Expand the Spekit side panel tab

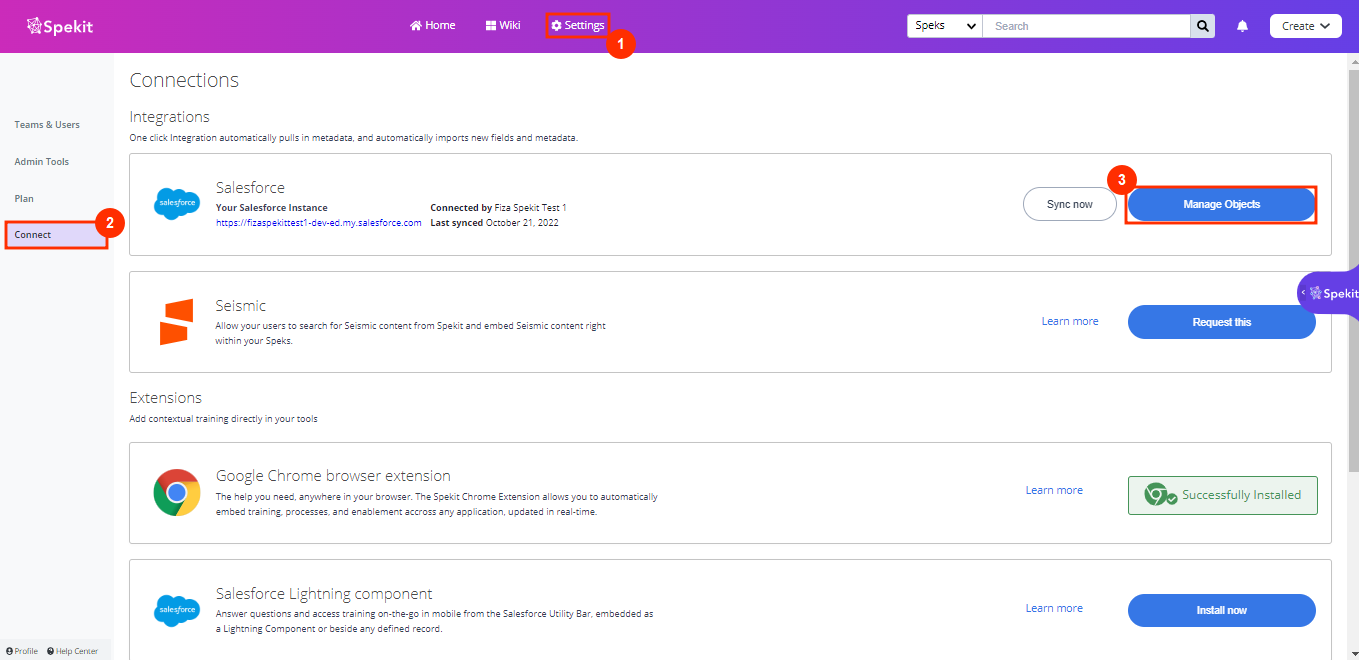[x=1329, y=293]
